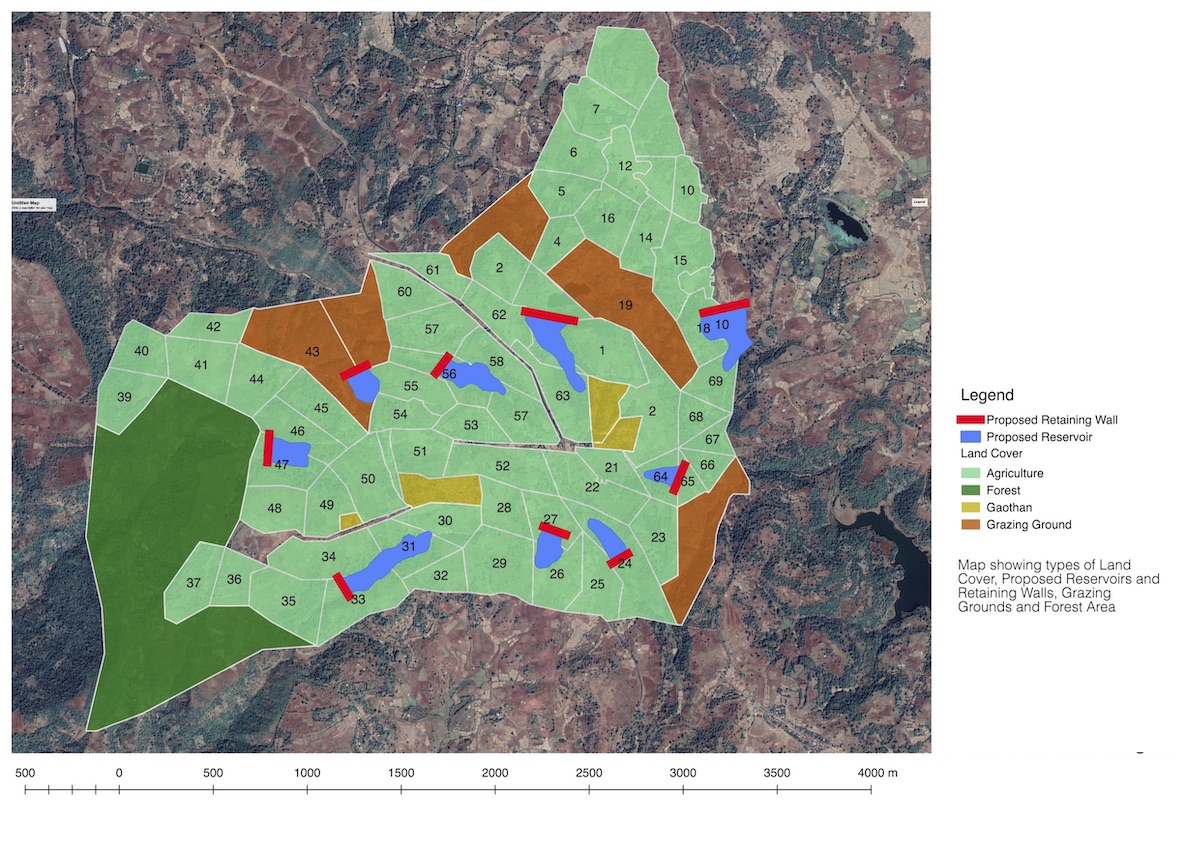Select the blue reservoir next to parcel 56
The height and width of the screenshot is (848, 1200).
(x=477, y=377)
